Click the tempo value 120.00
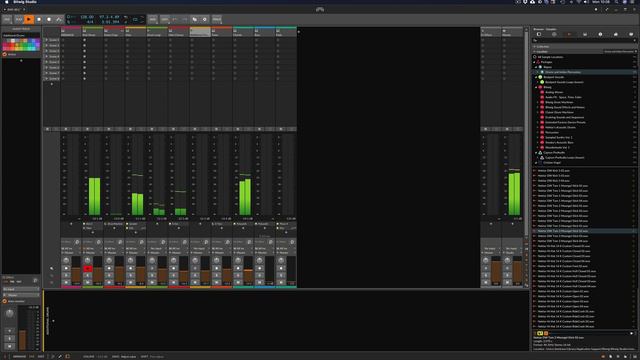 tap(87, 17)
